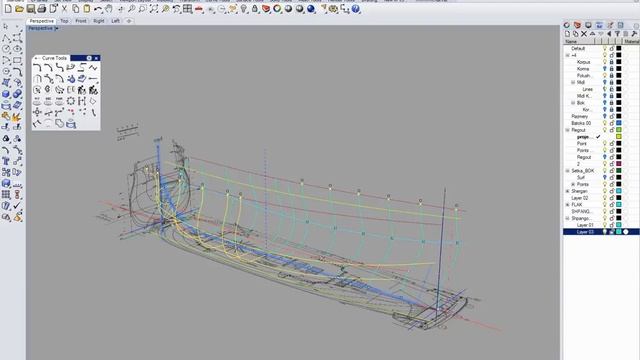Click the light bulb Hide objects icon
The image size is (640, 360).
click(244, 9)
